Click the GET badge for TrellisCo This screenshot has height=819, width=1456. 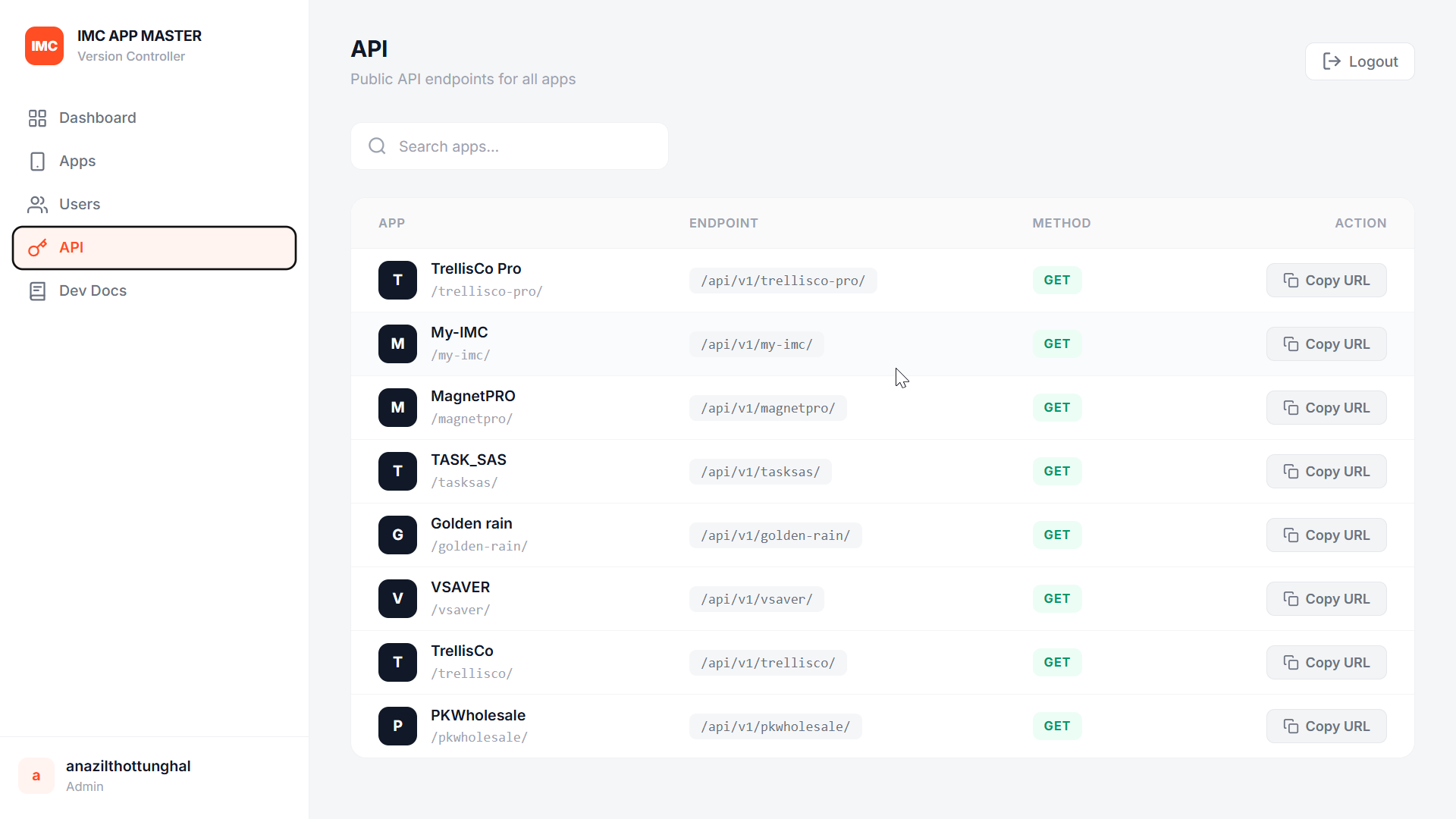click(x=1057, y=663)
